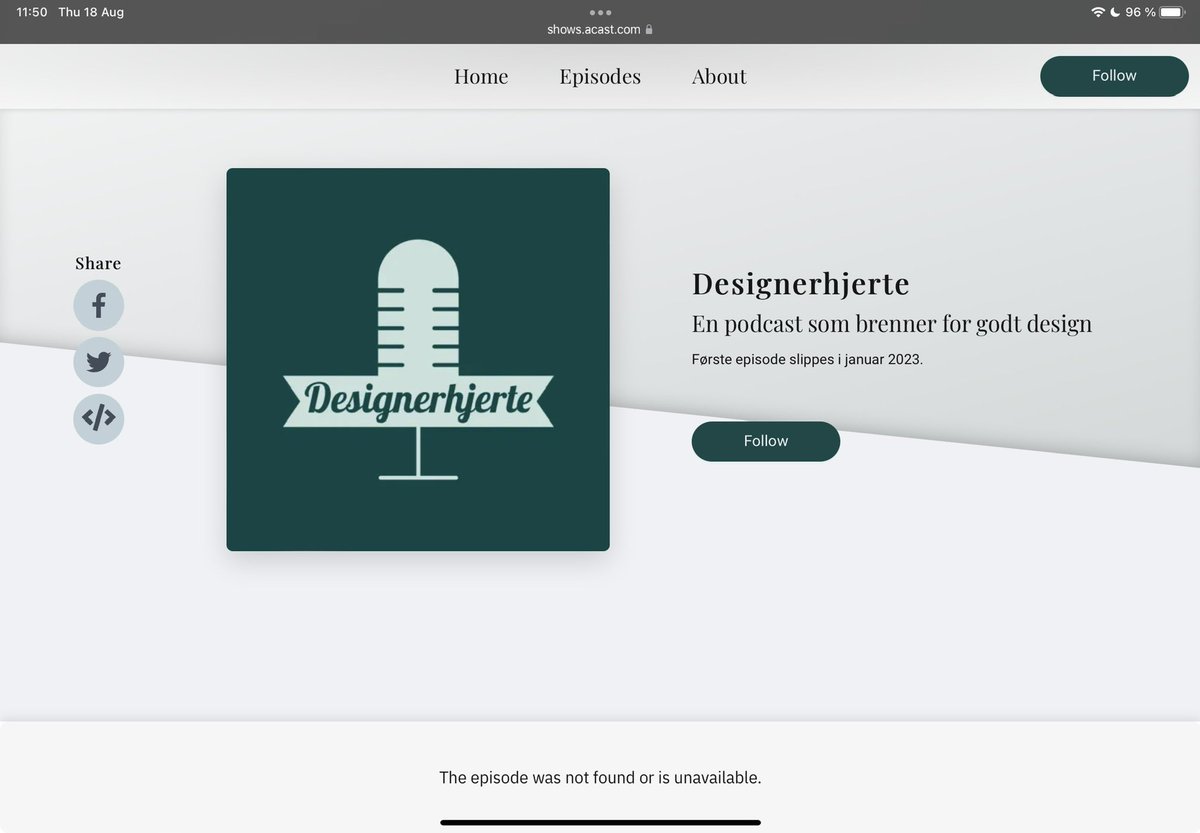The width and height of the screenshot is (1200, 833).
Task: Share the show on Twitter
Action: coord(98,362)
